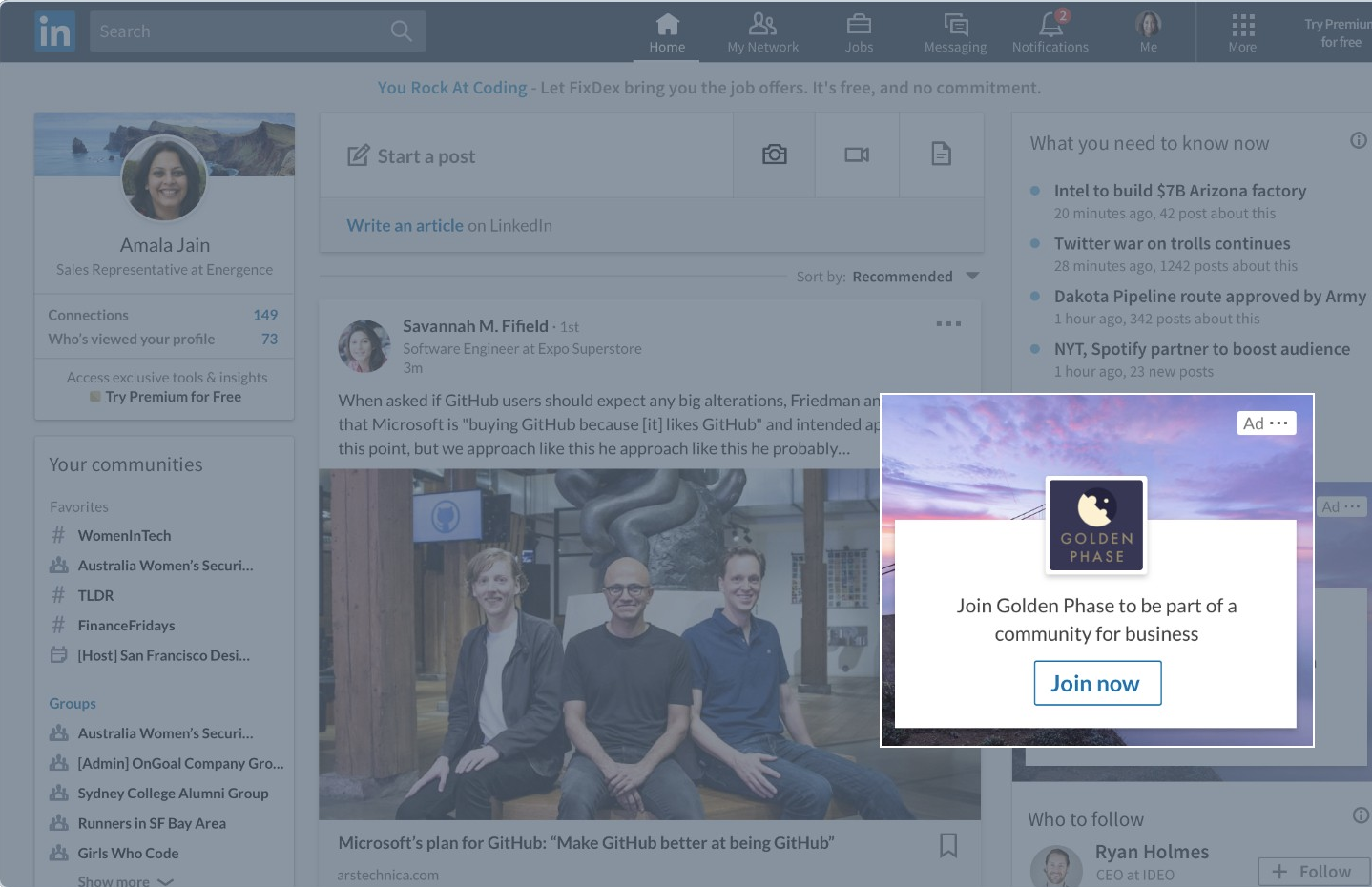Bookmark the Microsoft GitHub article

[x=948, y=845]
